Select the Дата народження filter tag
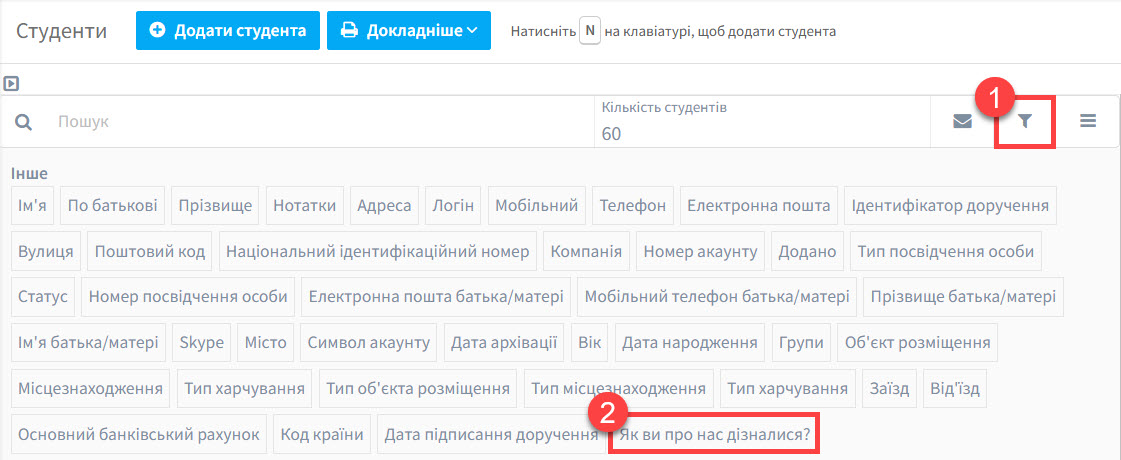Screen dimensions: 1121x460 click(689, 343)
